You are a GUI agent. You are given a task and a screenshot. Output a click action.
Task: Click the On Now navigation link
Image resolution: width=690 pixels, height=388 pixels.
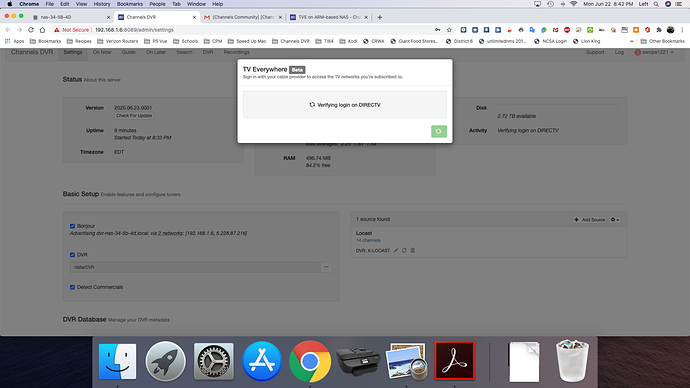click(102, 52)
